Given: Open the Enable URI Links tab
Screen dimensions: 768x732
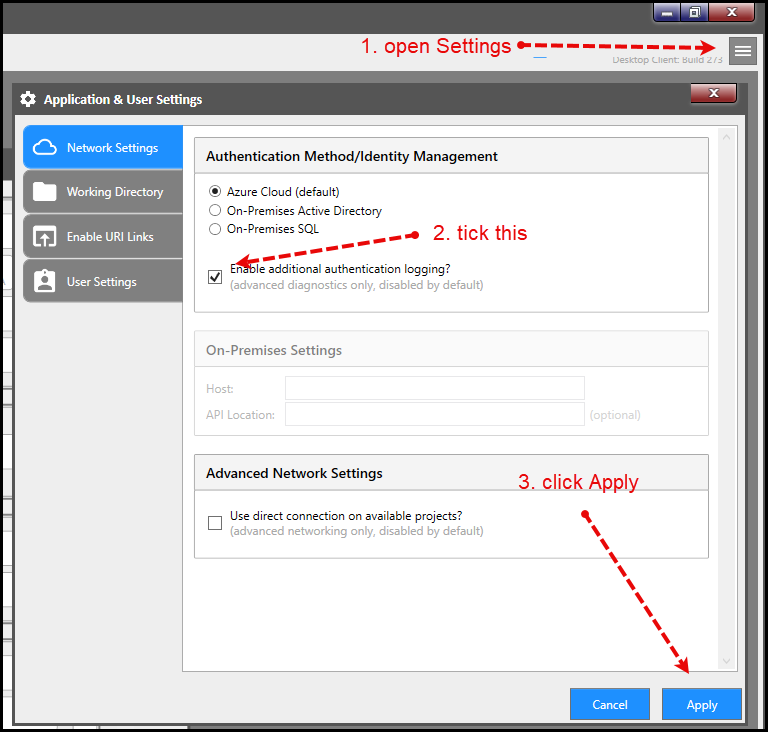Looking at the screenshot, I should 103,237.
